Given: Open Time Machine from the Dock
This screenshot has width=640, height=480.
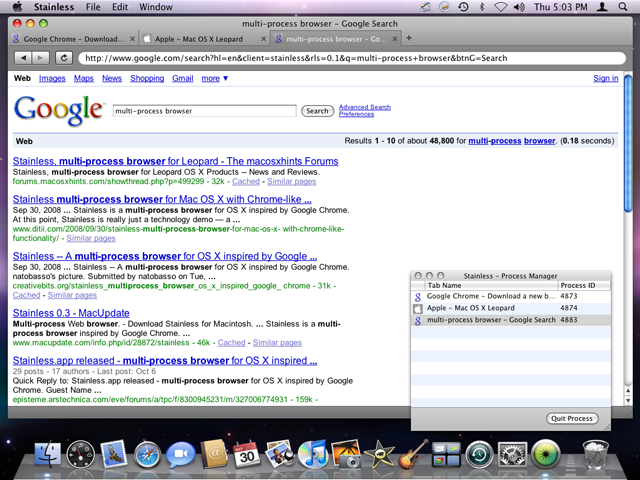Looking at the screenshot, I should pos(479,454).
